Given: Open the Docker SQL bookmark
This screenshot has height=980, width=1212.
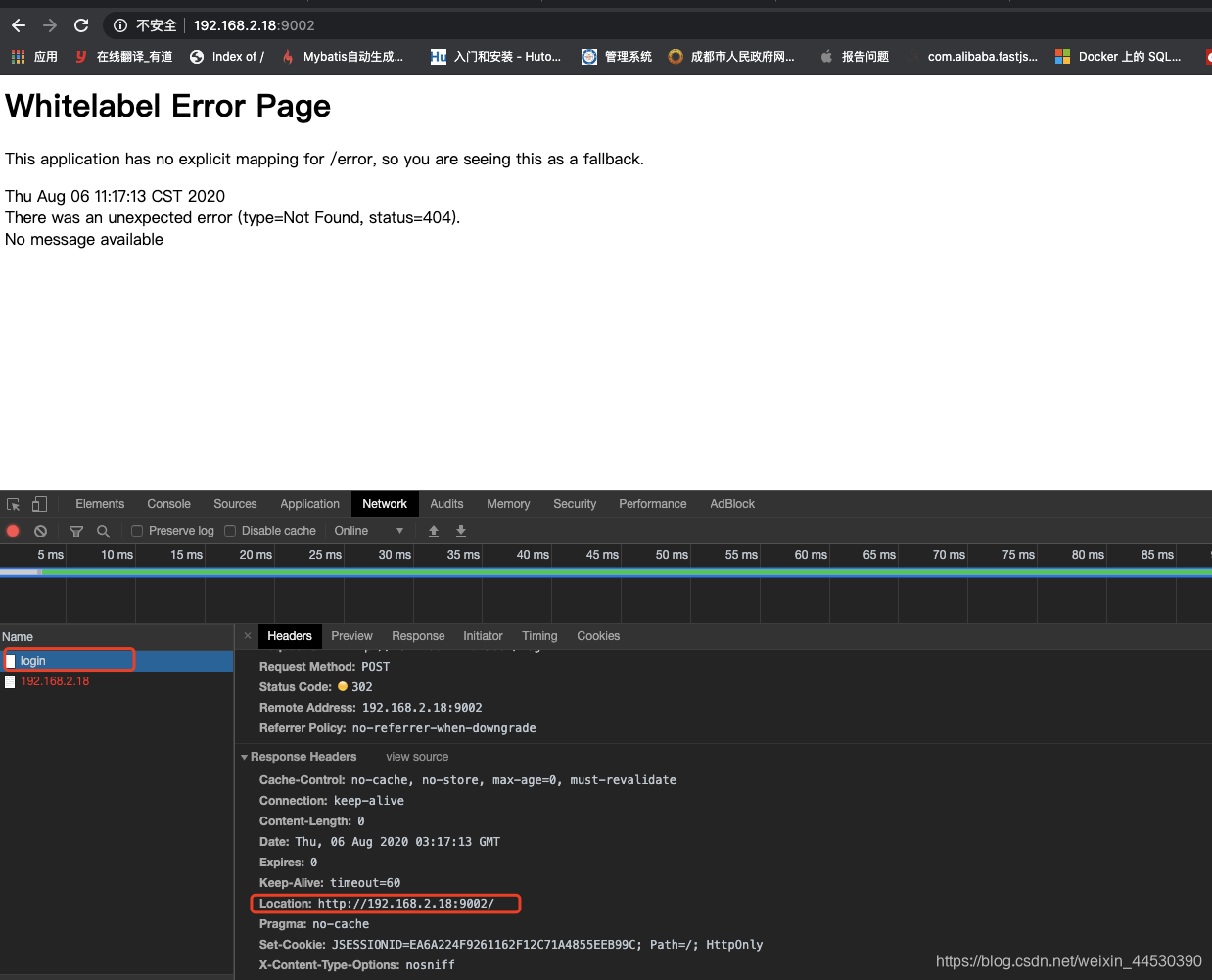Looking at the screenshot, I should (x=1118, y=57).
